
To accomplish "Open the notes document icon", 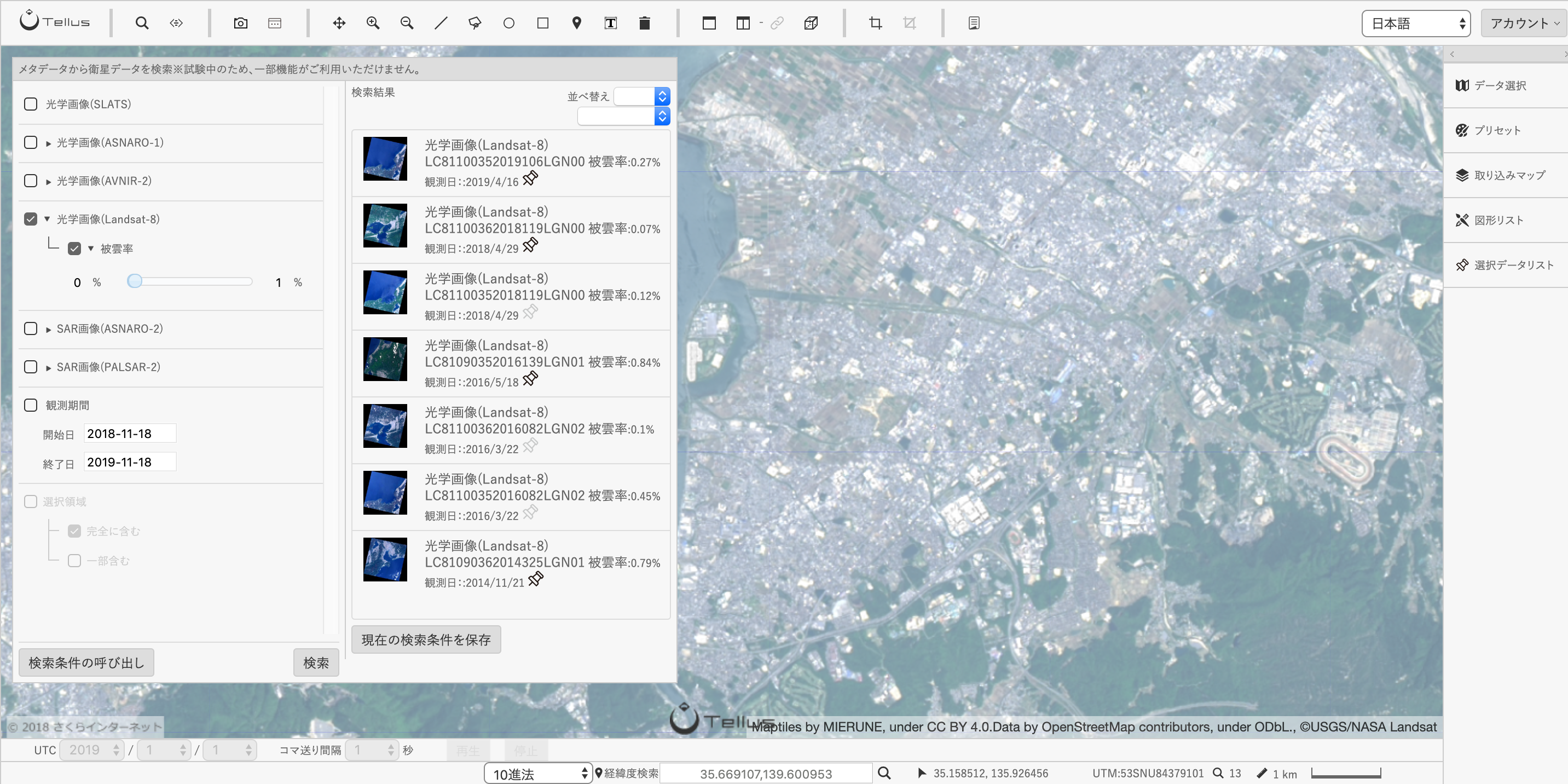I will click(x=974, y=23).
